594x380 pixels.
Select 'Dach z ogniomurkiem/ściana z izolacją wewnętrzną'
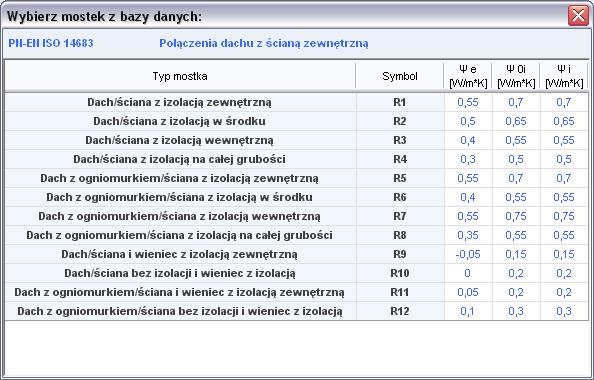point(297,216)
